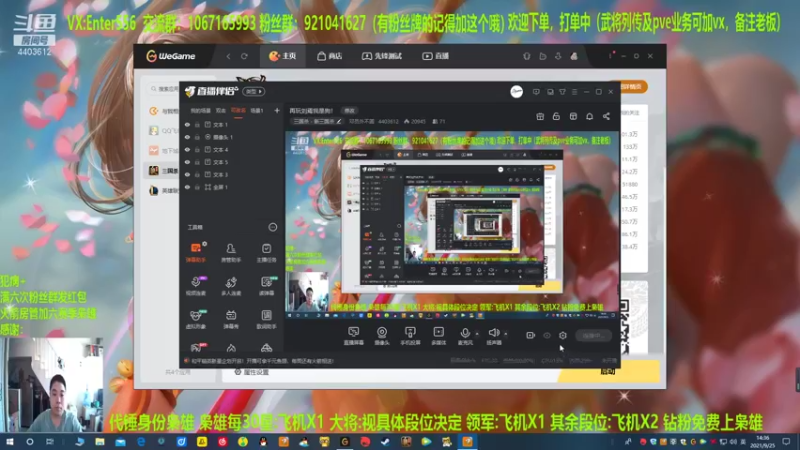Select 全屏 1 source row
This screenshot has height=450, width=800.
click(x=231, y=187)
